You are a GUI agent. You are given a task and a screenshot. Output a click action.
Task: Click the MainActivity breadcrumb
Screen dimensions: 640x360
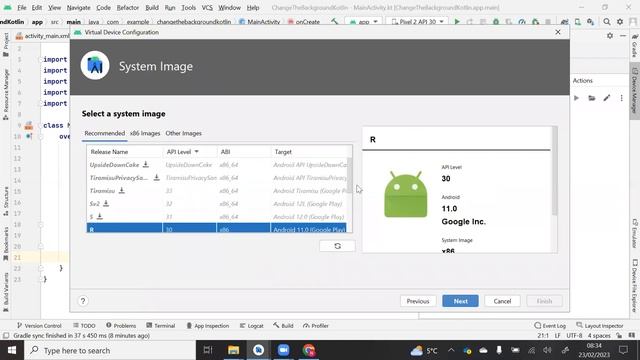click(x=260, y=22)
